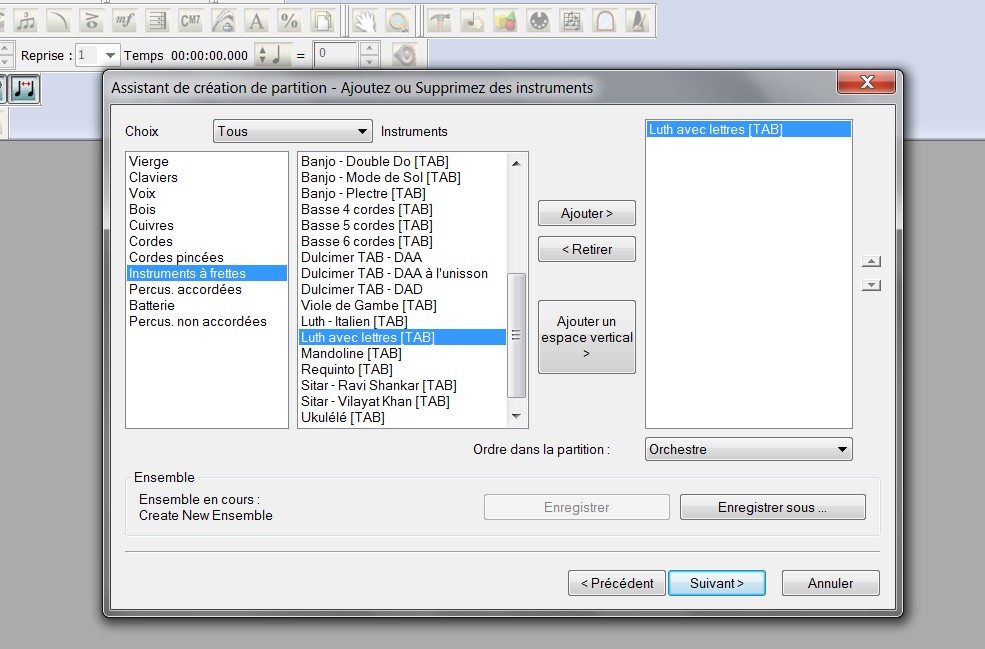Select Cordes pincées in the category list
This screenshot has height=649, width=985.
(x=176, y=257)
